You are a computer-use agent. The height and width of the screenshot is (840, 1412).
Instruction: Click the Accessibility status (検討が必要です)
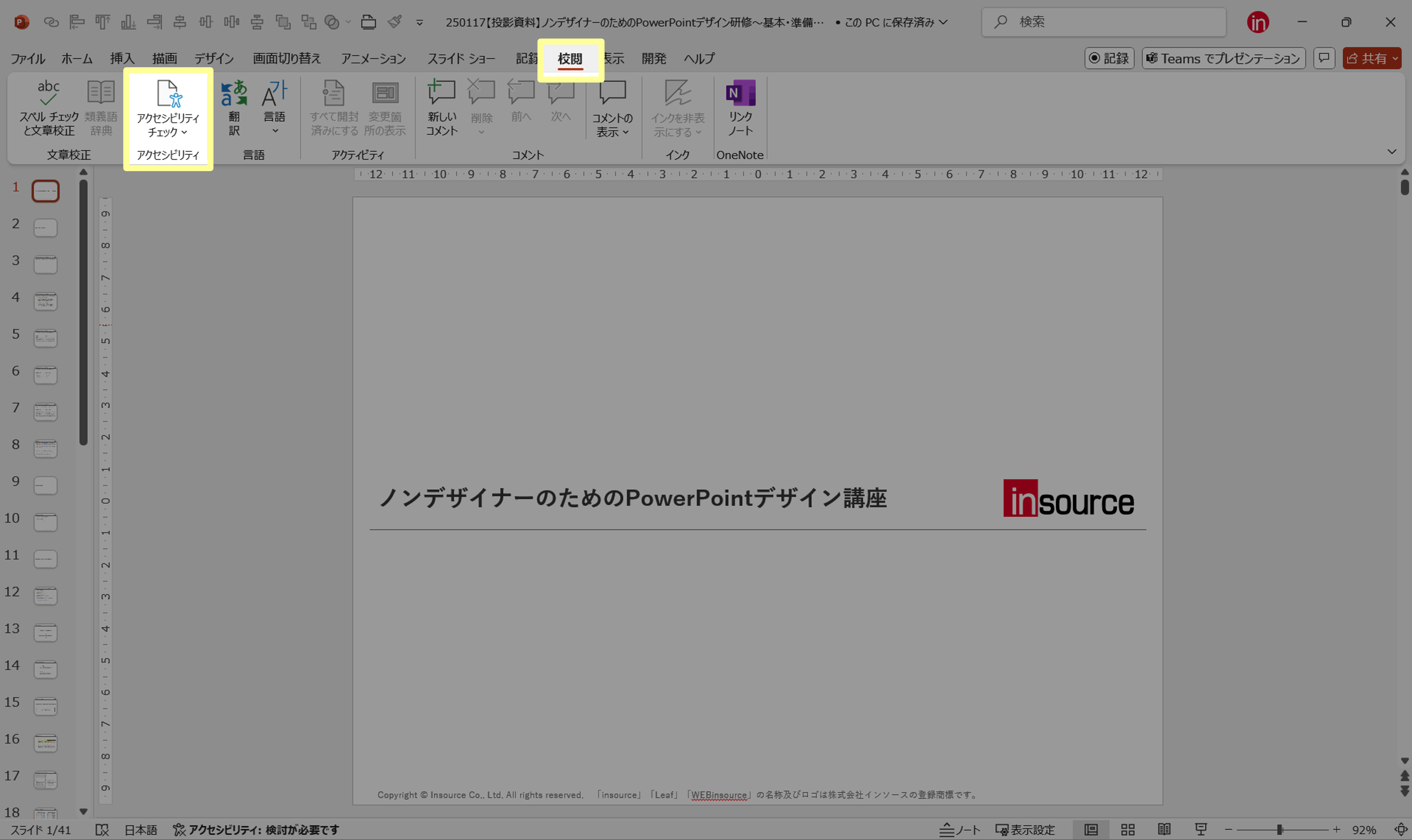coord(256,830)
